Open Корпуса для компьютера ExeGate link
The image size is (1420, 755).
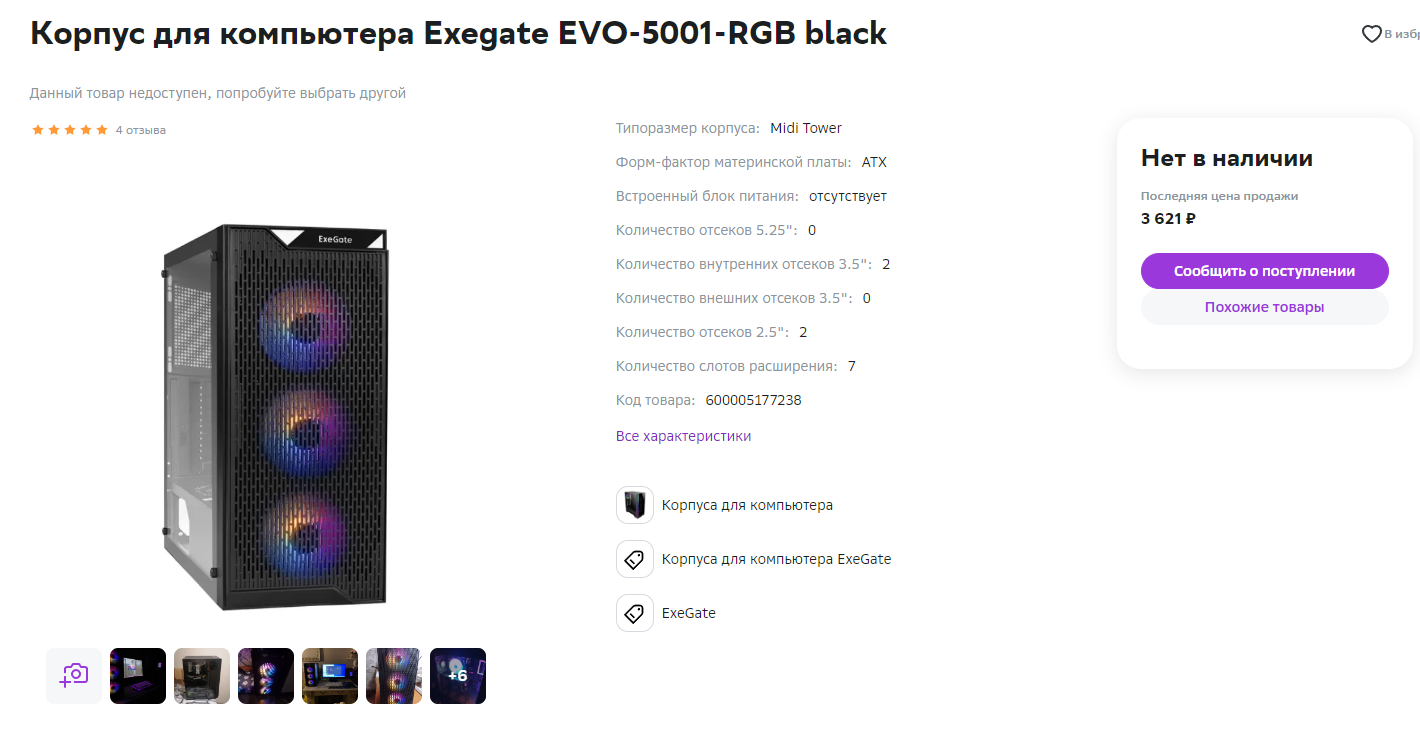pyautogui.click(x=776, y=559)
